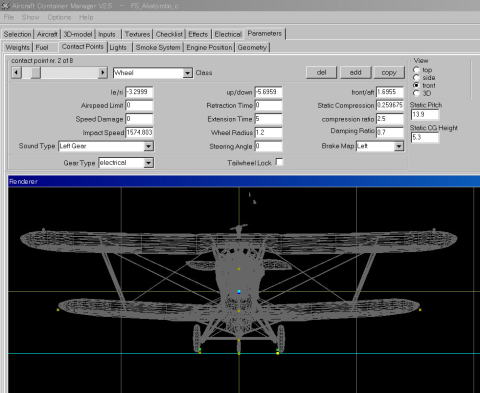Click the left scroll arrow for contact point
The image size is (480, 393).
pos(16,72)
